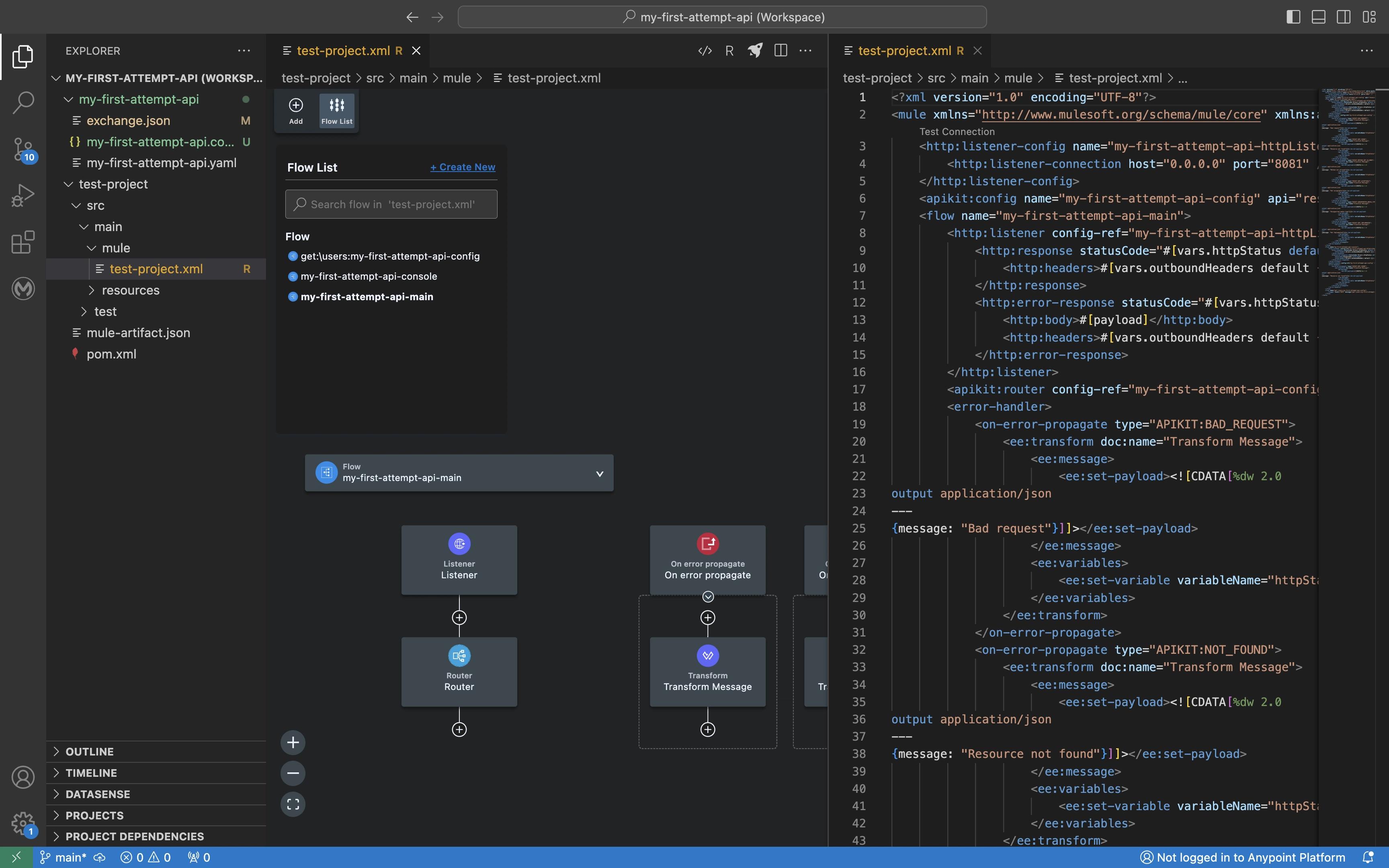Open the Source Control view
The image size is (1389, 868).
pos(23,149)
